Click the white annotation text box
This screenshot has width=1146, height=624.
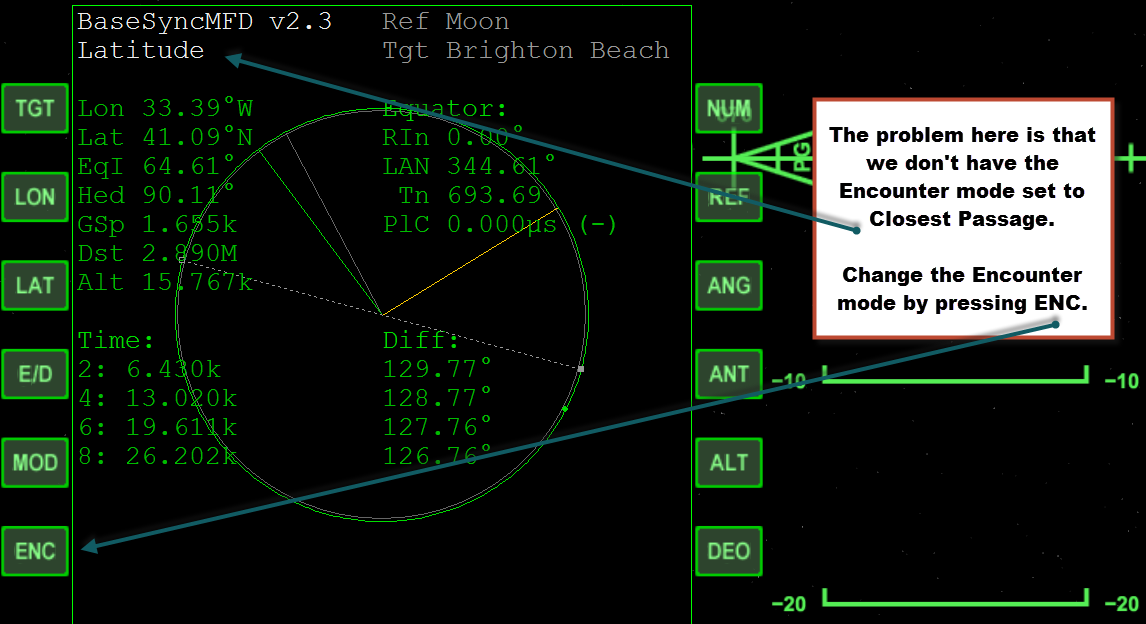tap(963, 218)
